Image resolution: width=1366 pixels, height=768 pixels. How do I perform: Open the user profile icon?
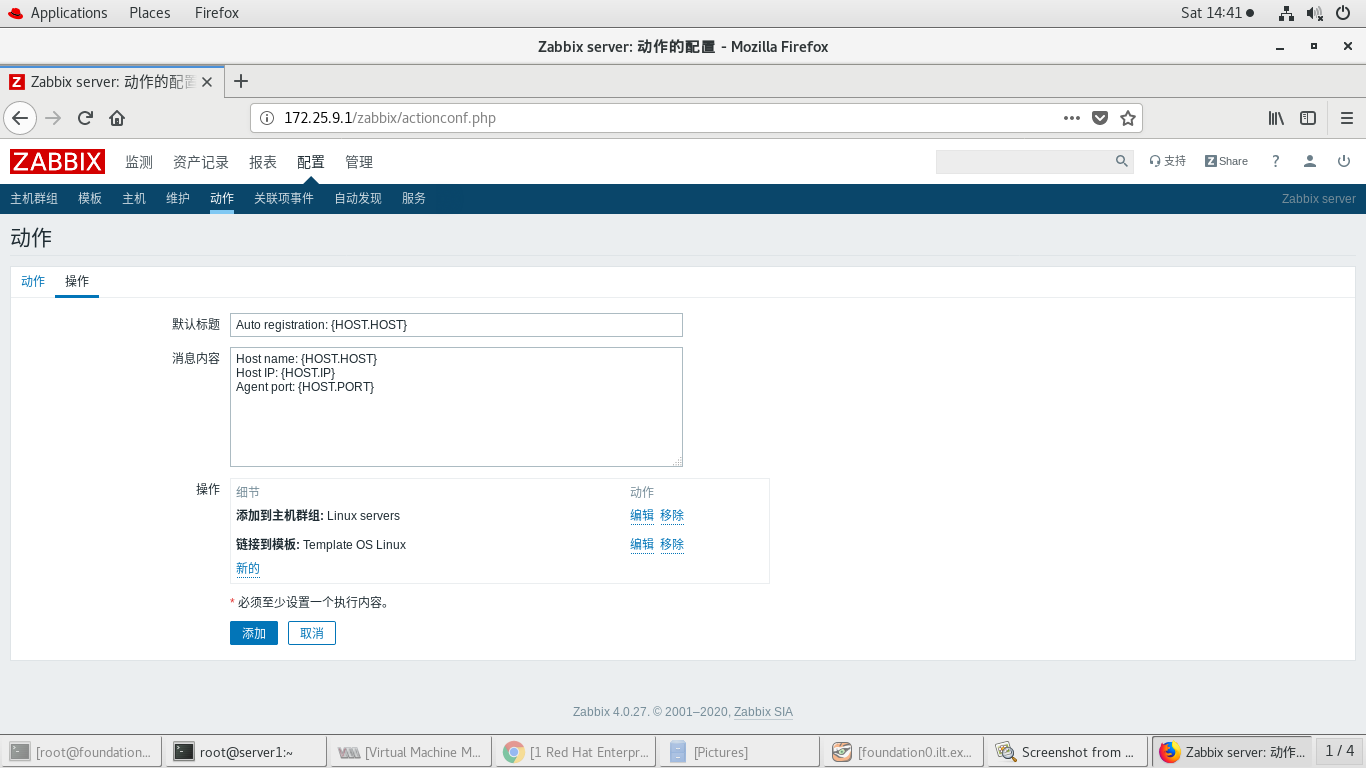click(1310, 161)
